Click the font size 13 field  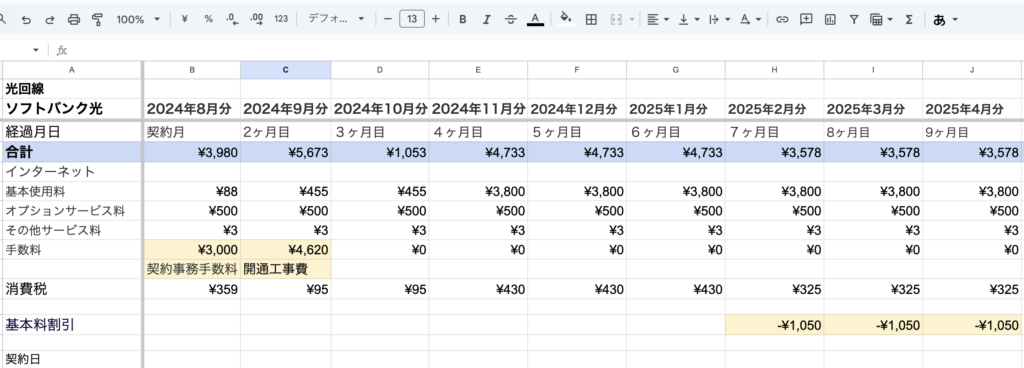pos(411,20)
